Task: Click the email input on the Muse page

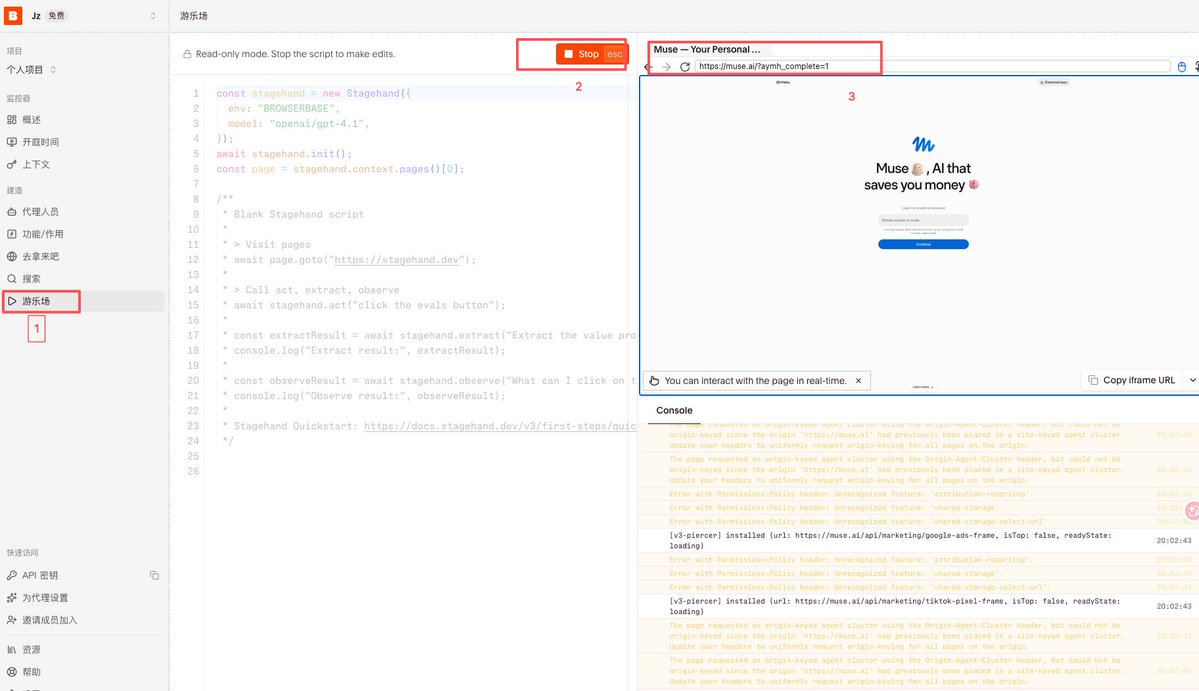Action: [x=923, y=220]
